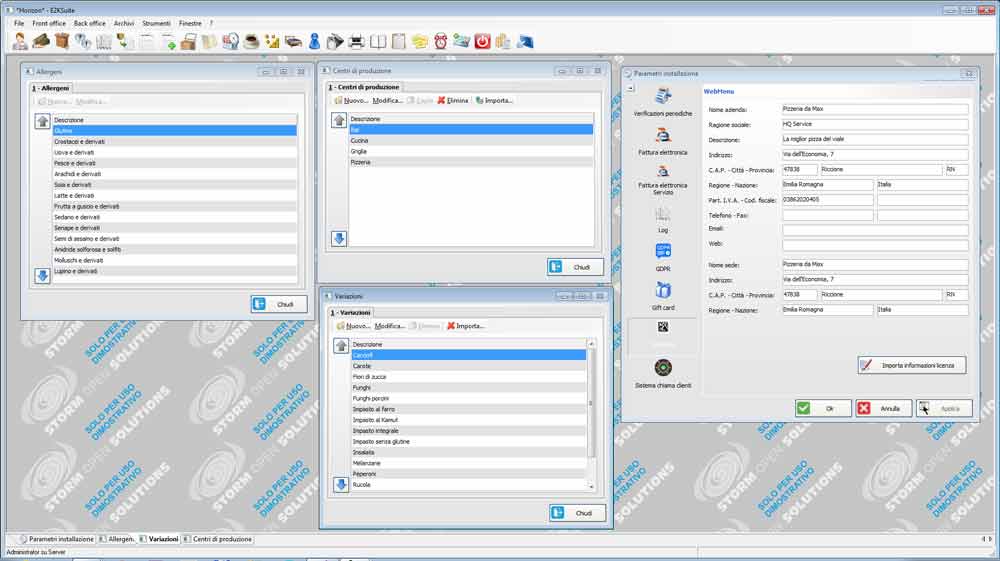The width and height of the screenshot is (1000, 561).
Task: Click the red alarm clock toolbar icon
Action: point(440,41)
